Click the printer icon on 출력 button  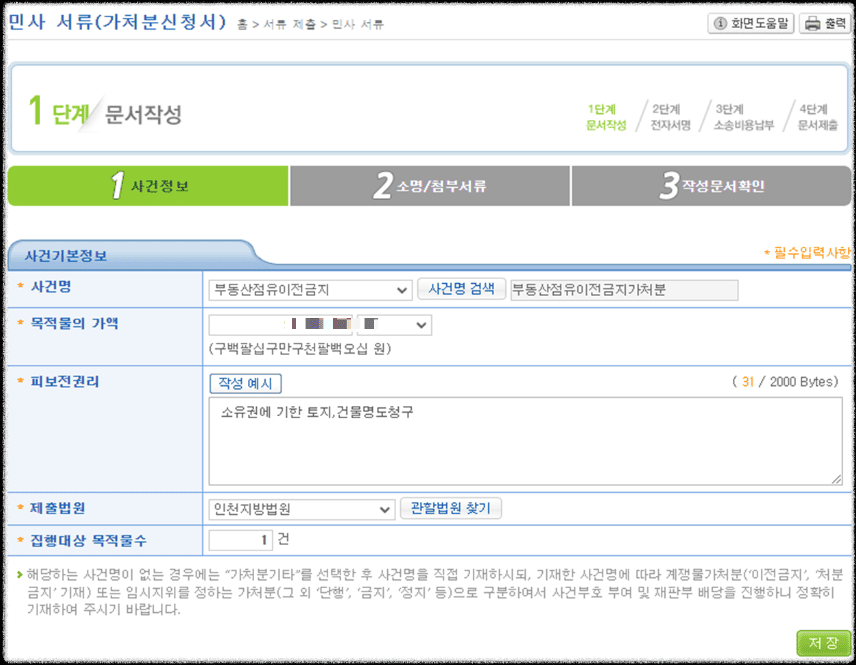pyautogui.click(x=813, y=22)
